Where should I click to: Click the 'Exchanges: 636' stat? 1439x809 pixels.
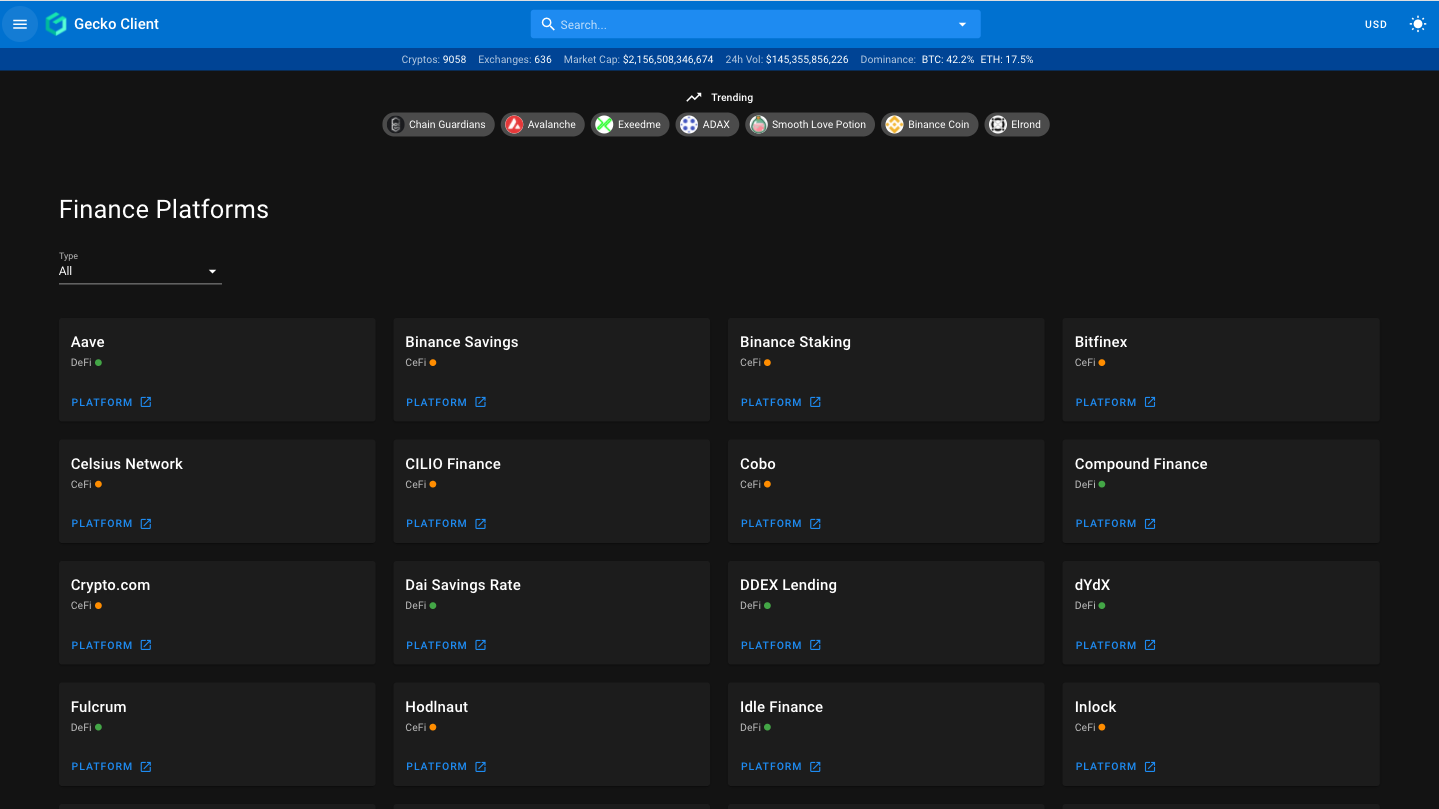pos(515,60)
